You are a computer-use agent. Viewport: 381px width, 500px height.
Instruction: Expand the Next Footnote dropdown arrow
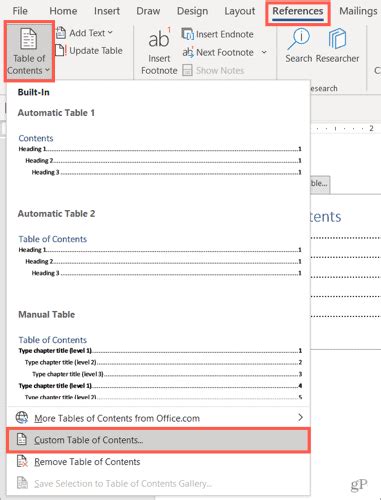264,52
